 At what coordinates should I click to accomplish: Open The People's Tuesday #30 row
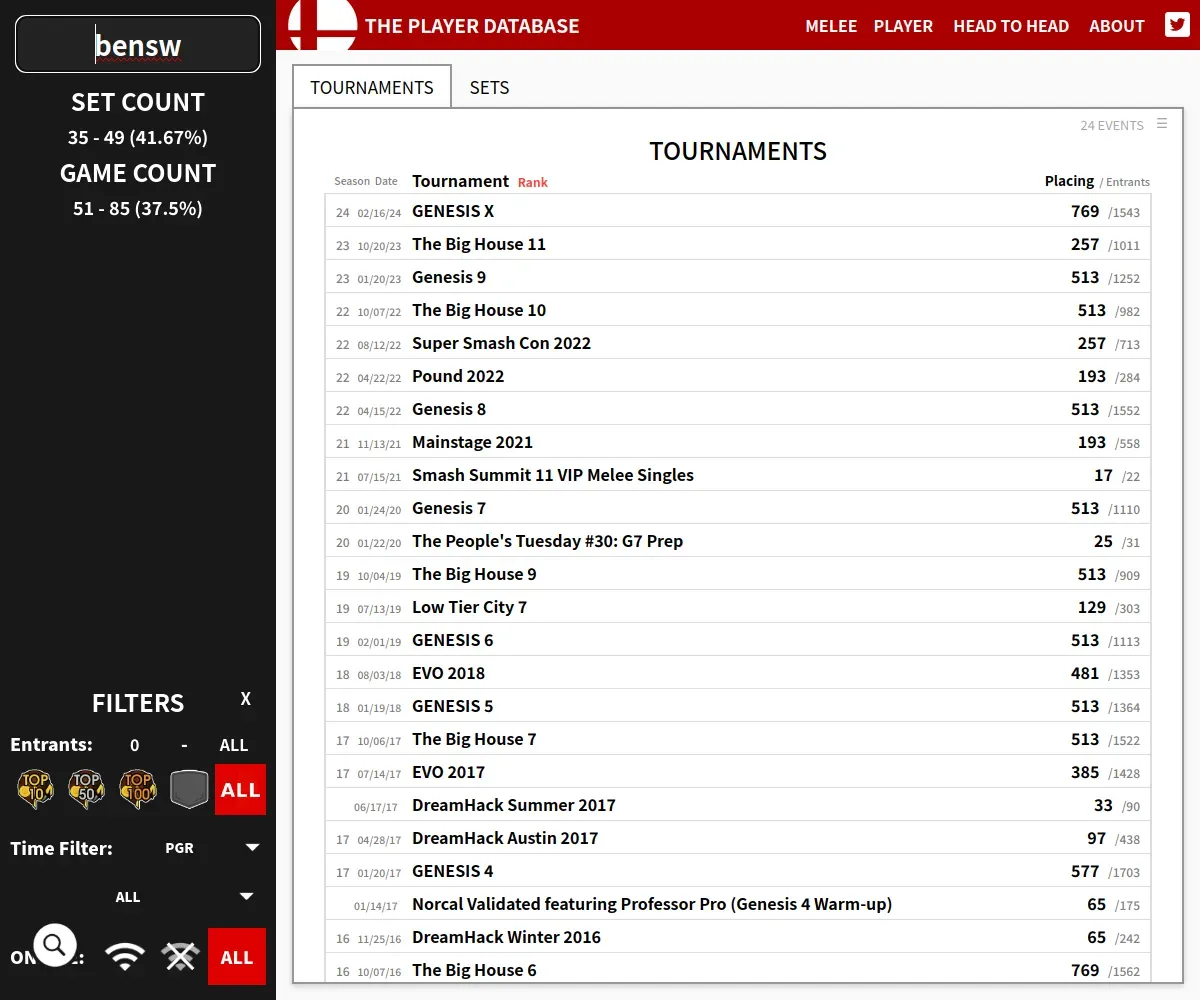point(738,541)
